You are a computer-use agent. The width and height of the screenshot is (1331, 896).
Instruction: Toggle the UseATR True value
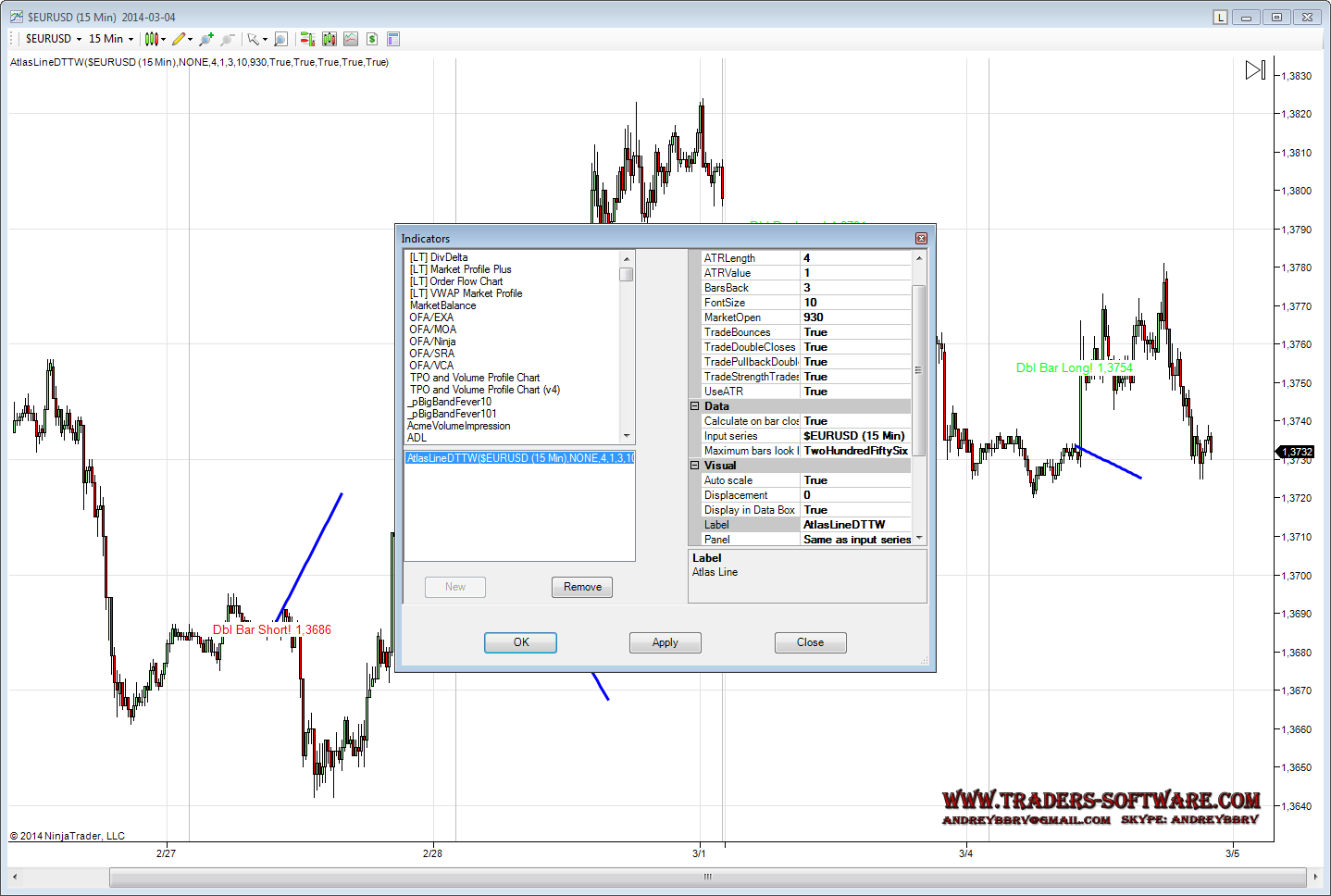855,392
